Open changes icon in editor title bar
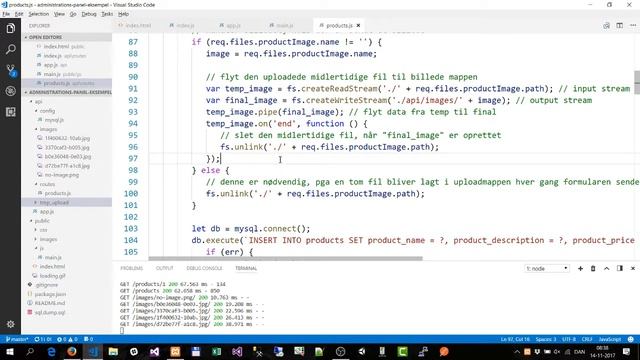 click(607, 25)
